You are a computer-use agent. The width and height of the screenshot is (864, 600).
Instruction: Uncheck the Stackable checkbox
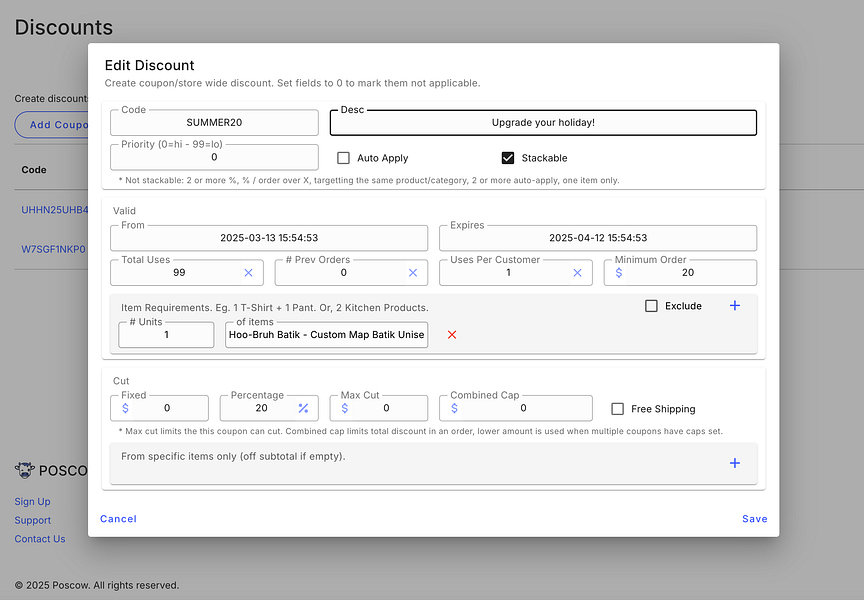pyautogui.click(x=508, y=158)
